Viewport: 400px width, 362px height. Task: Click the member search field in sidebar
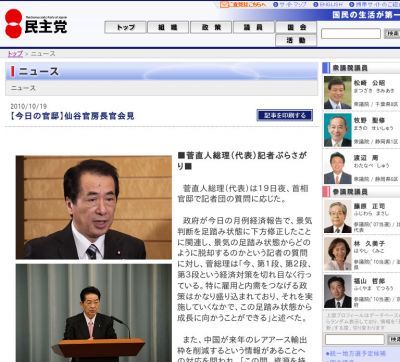pyautogui.click(x=355, y=339)
